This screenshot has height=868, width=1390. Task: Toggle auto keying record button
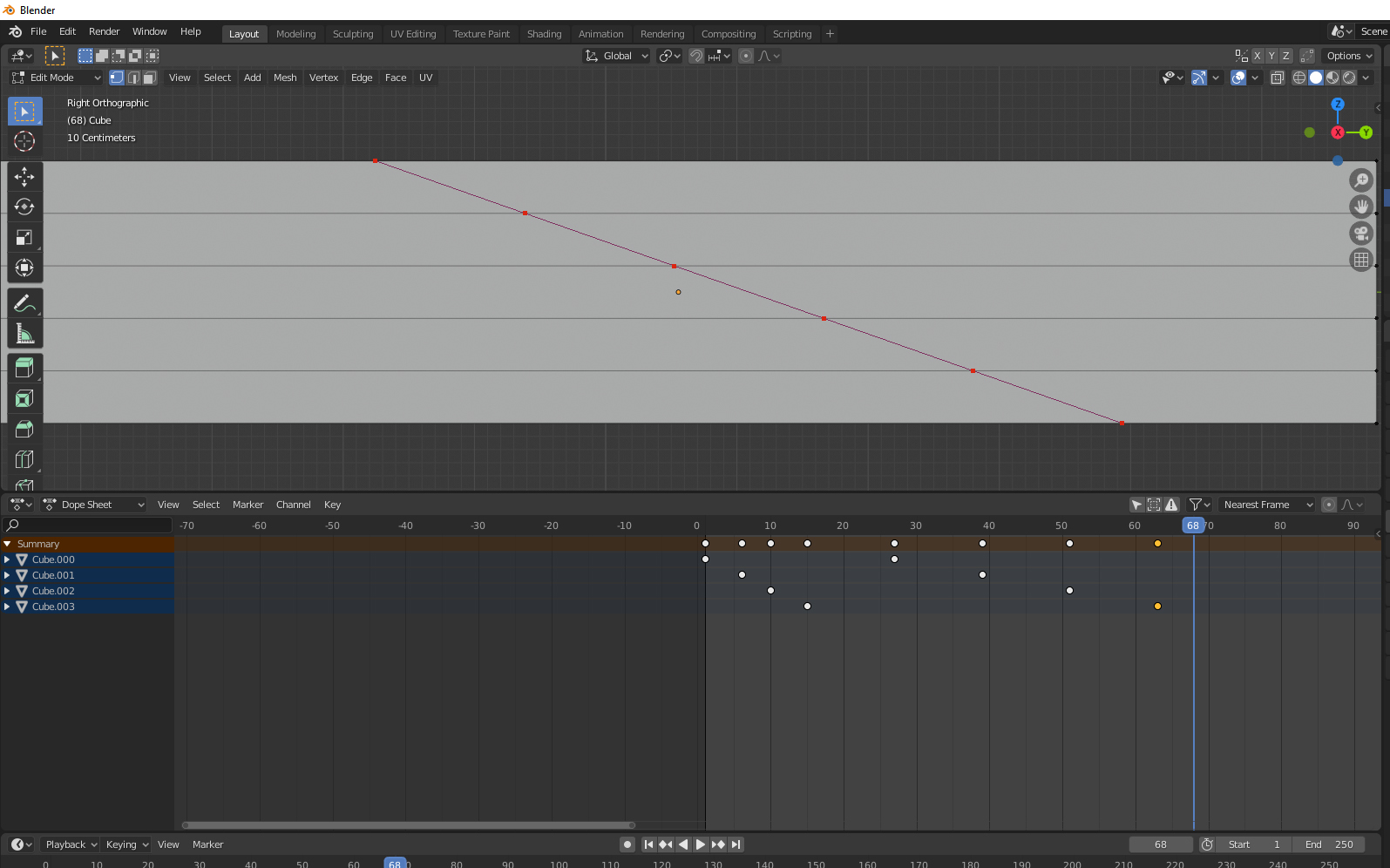click(627, 844)
